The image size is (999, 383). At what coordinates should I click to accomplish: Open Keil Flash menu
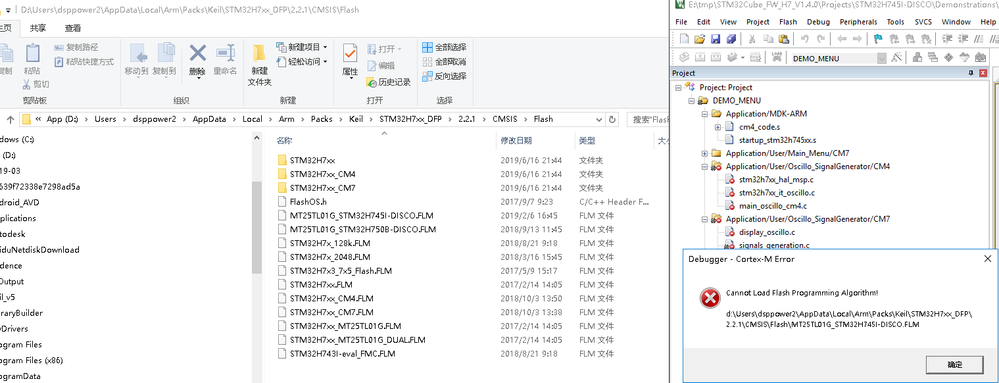pyautogui.click(x=787, y=22)
